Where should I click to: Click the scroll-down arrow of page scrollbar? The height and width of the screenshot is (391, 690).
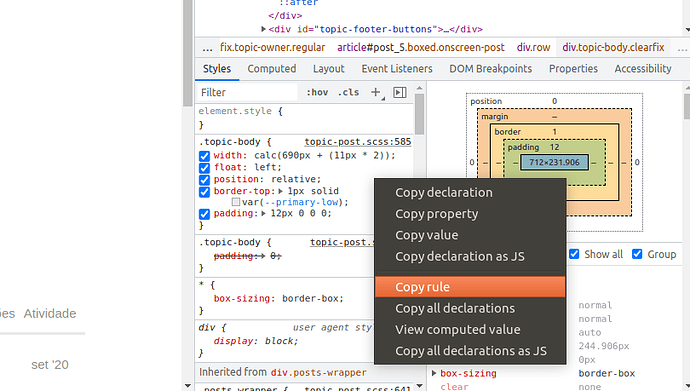pos(188,386)
